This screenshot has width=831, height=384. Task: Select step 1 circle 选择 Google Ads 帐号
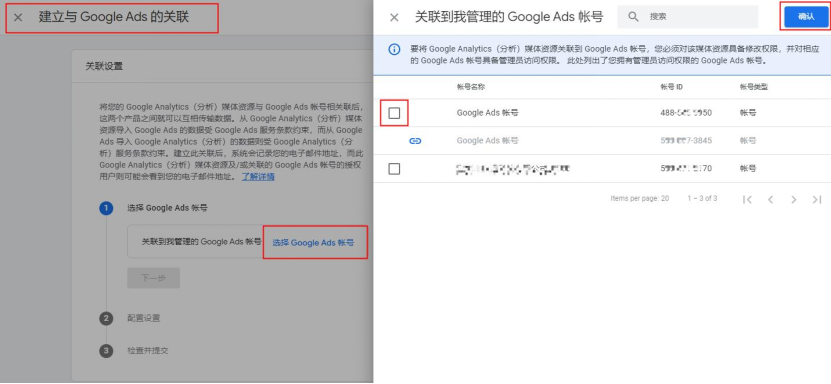(106, 208)
